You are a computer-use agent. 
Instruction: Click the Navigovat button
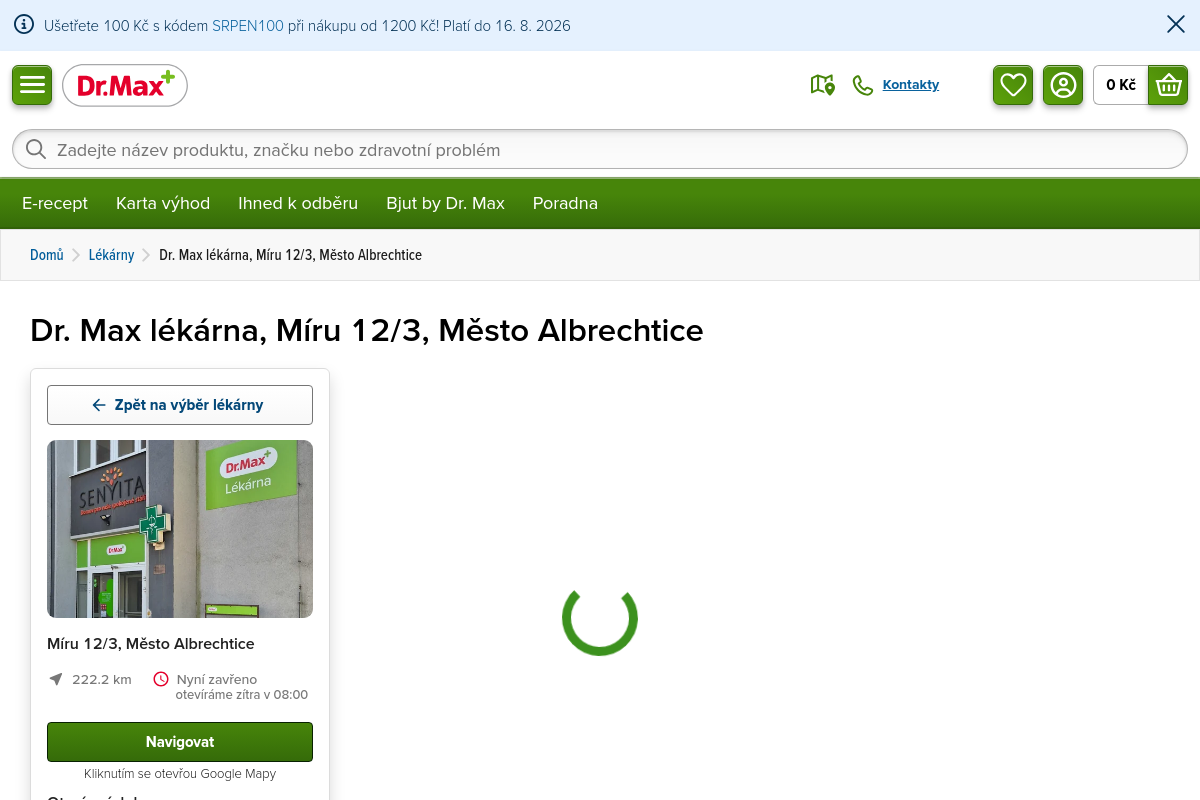pyautogui.click(x=180, y=742)
